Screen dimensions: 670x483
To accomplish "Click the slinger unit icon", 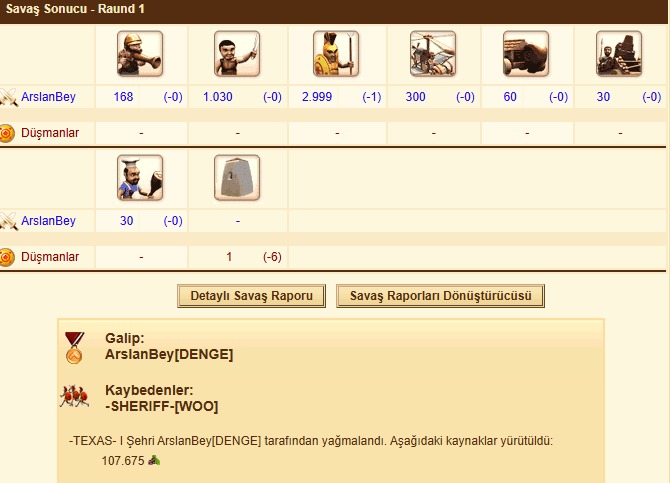I will coord(140,54).
